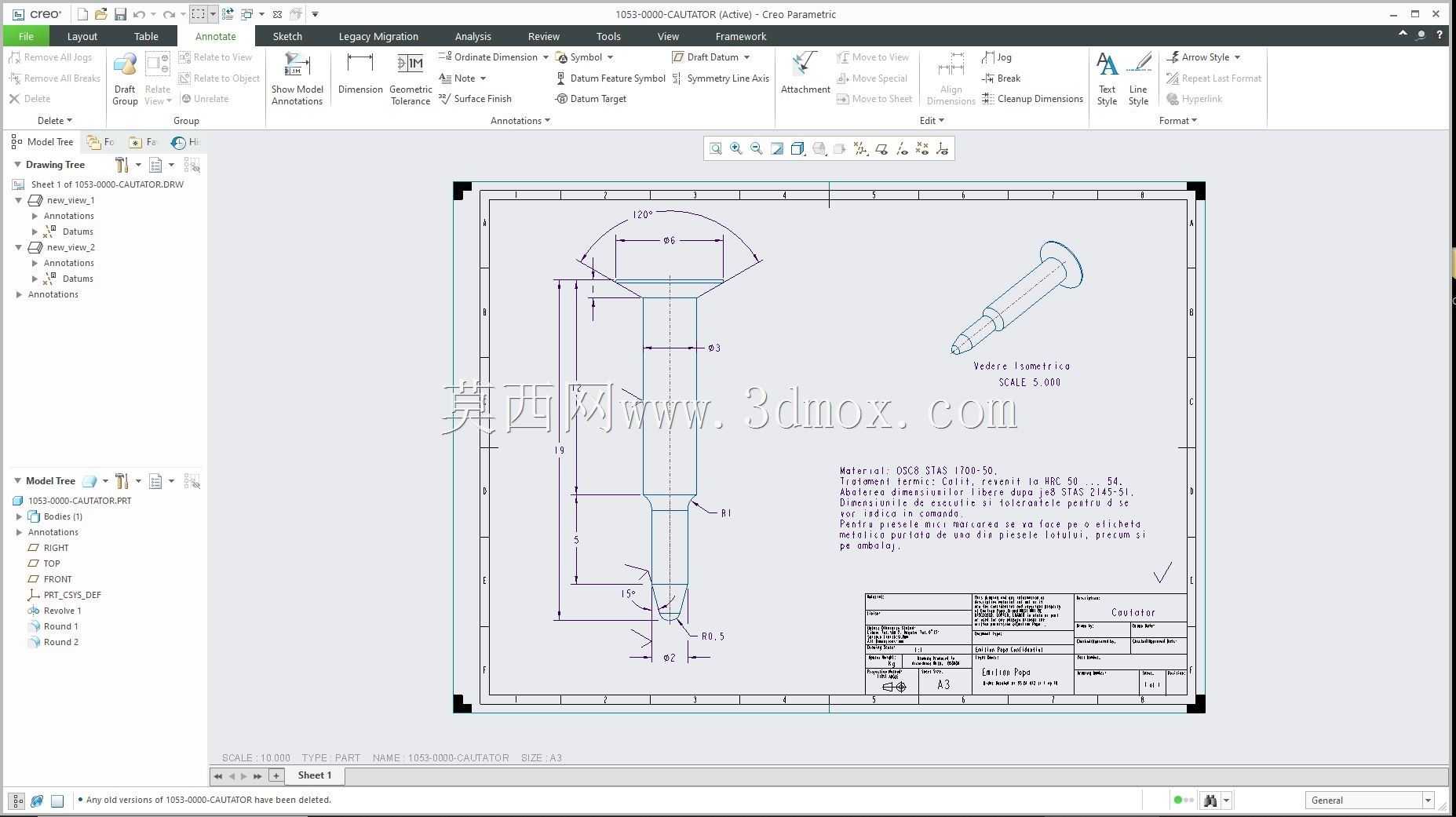This screenshot has height=817, width=1456.
Task: Select the Sheet 1 tab
Action: 315,775
